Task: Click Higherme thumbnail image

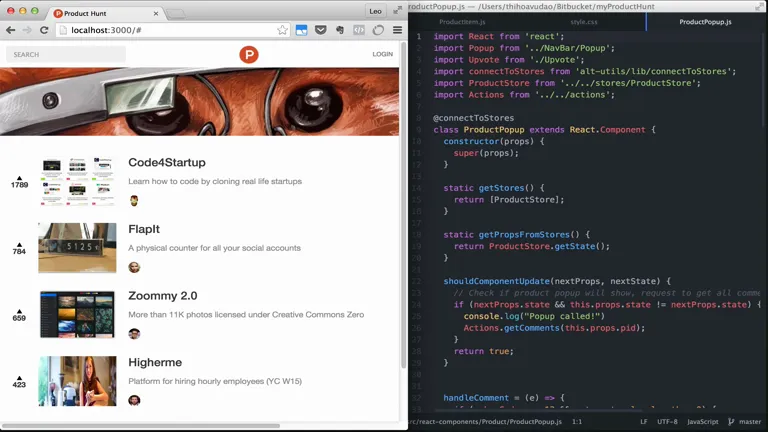Action: click(77, 381)
